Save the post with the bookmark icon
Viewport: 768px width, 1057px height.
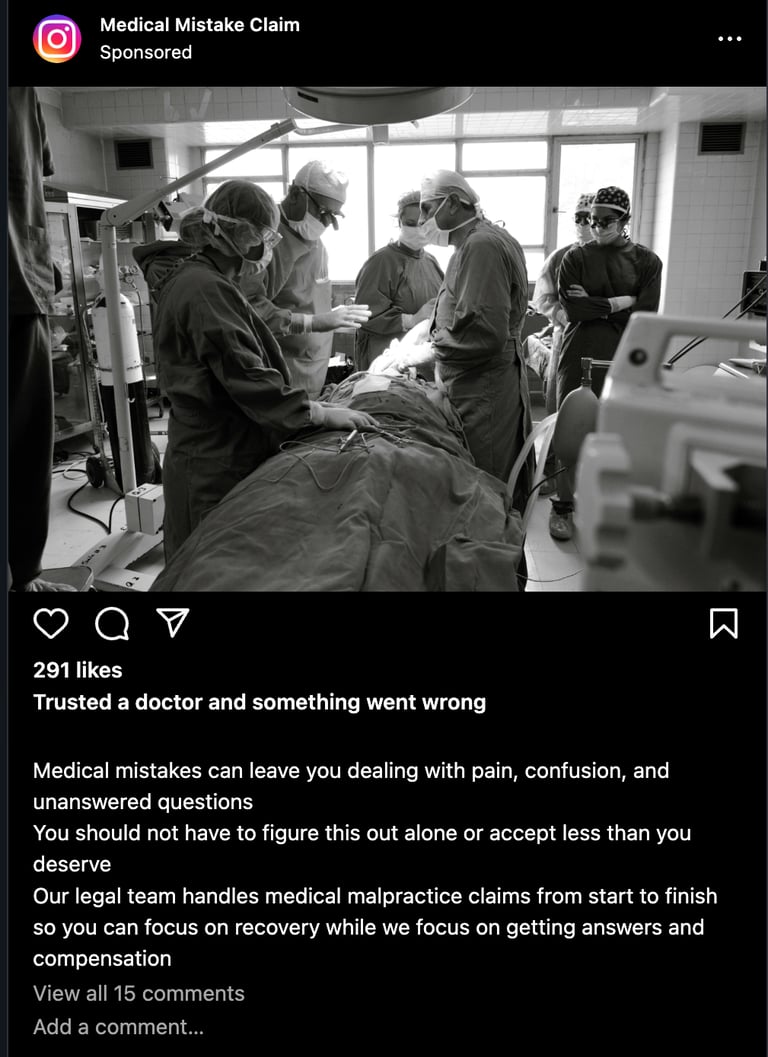point(723,624)
